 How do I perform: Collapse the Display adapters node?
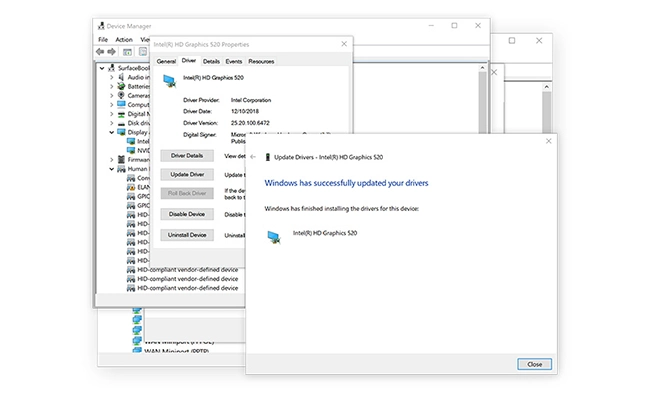(112, 132)
